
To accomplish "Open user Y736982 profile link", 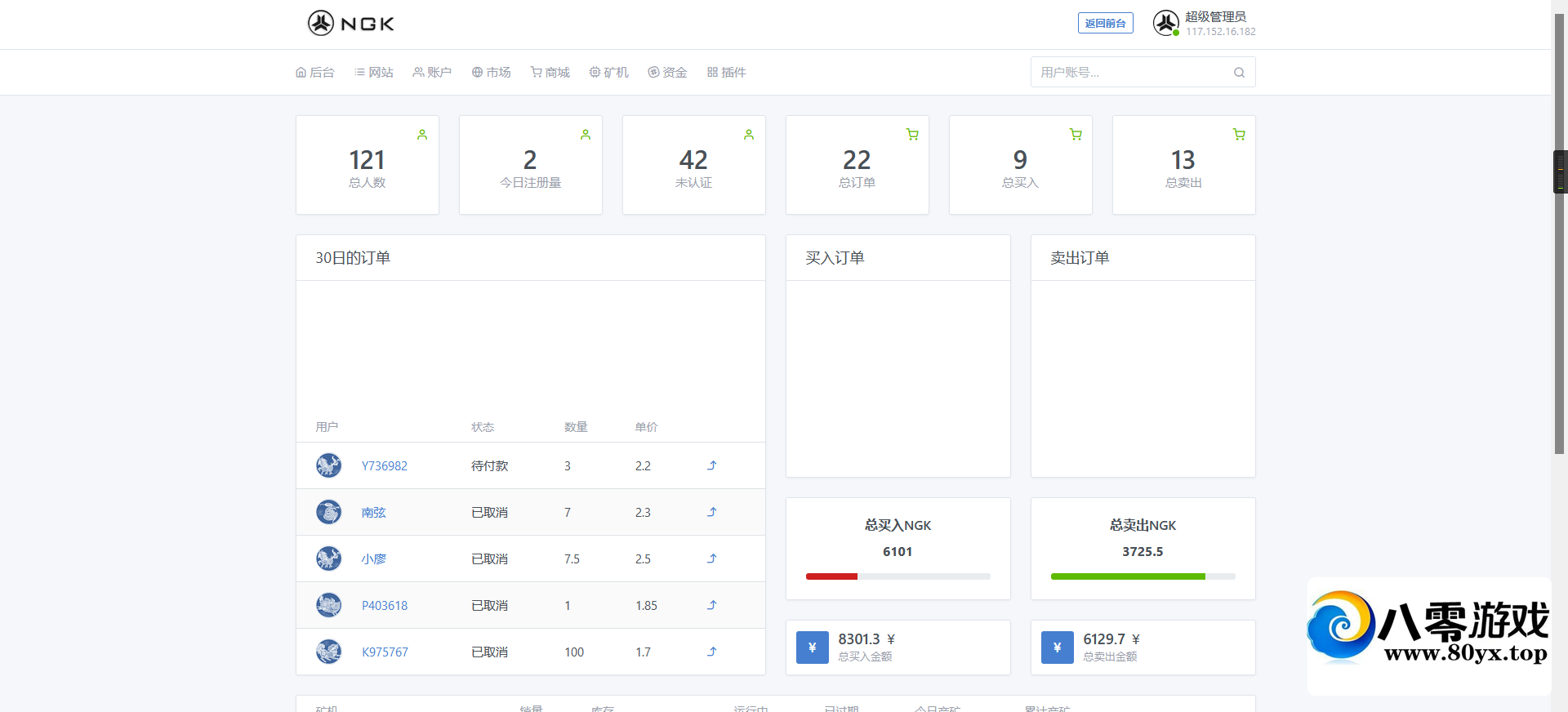I will click(x=385, y=465).
